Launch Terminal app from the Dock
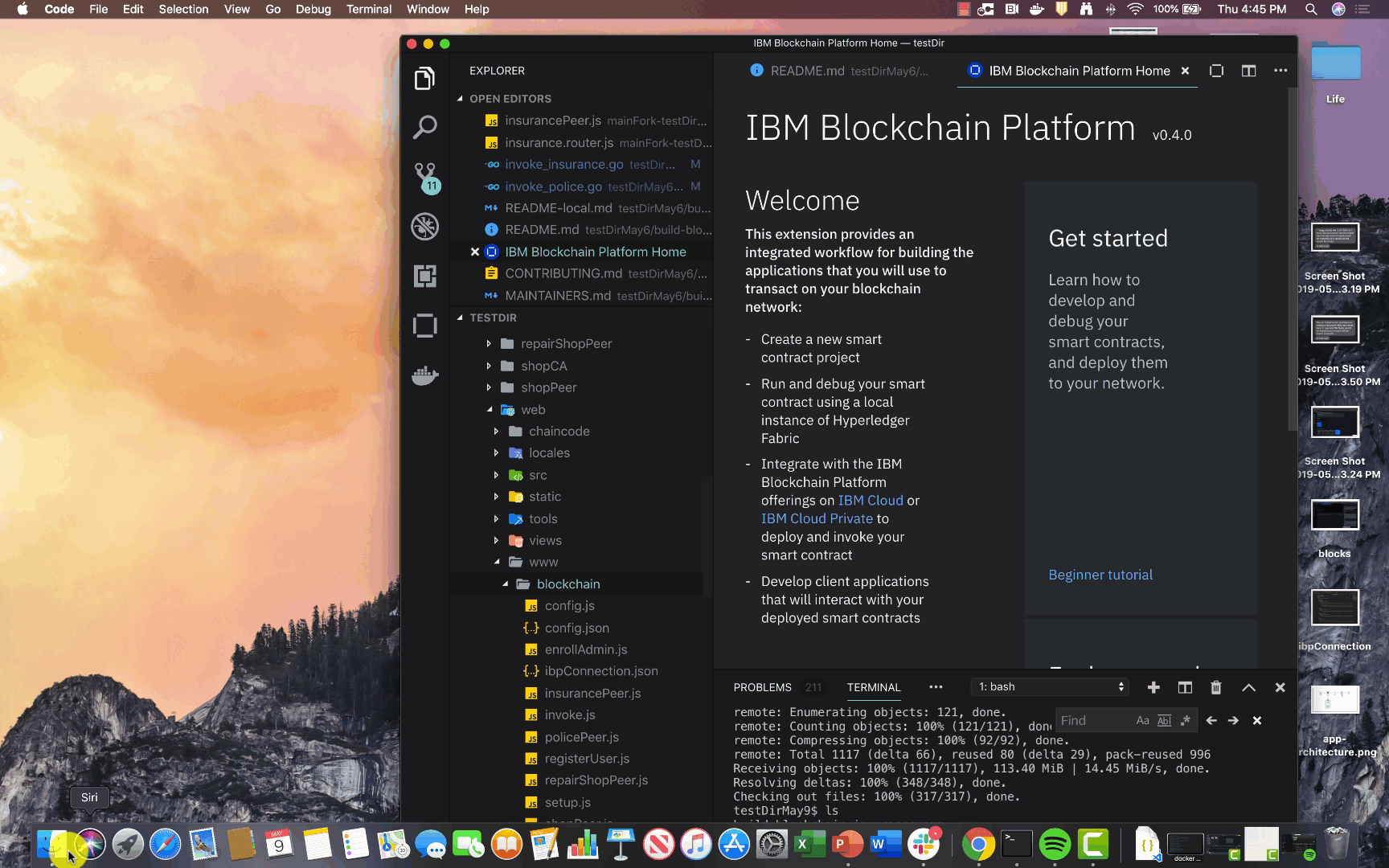The width and height of the screenshot is (1389, 868). pos(1017,844)
